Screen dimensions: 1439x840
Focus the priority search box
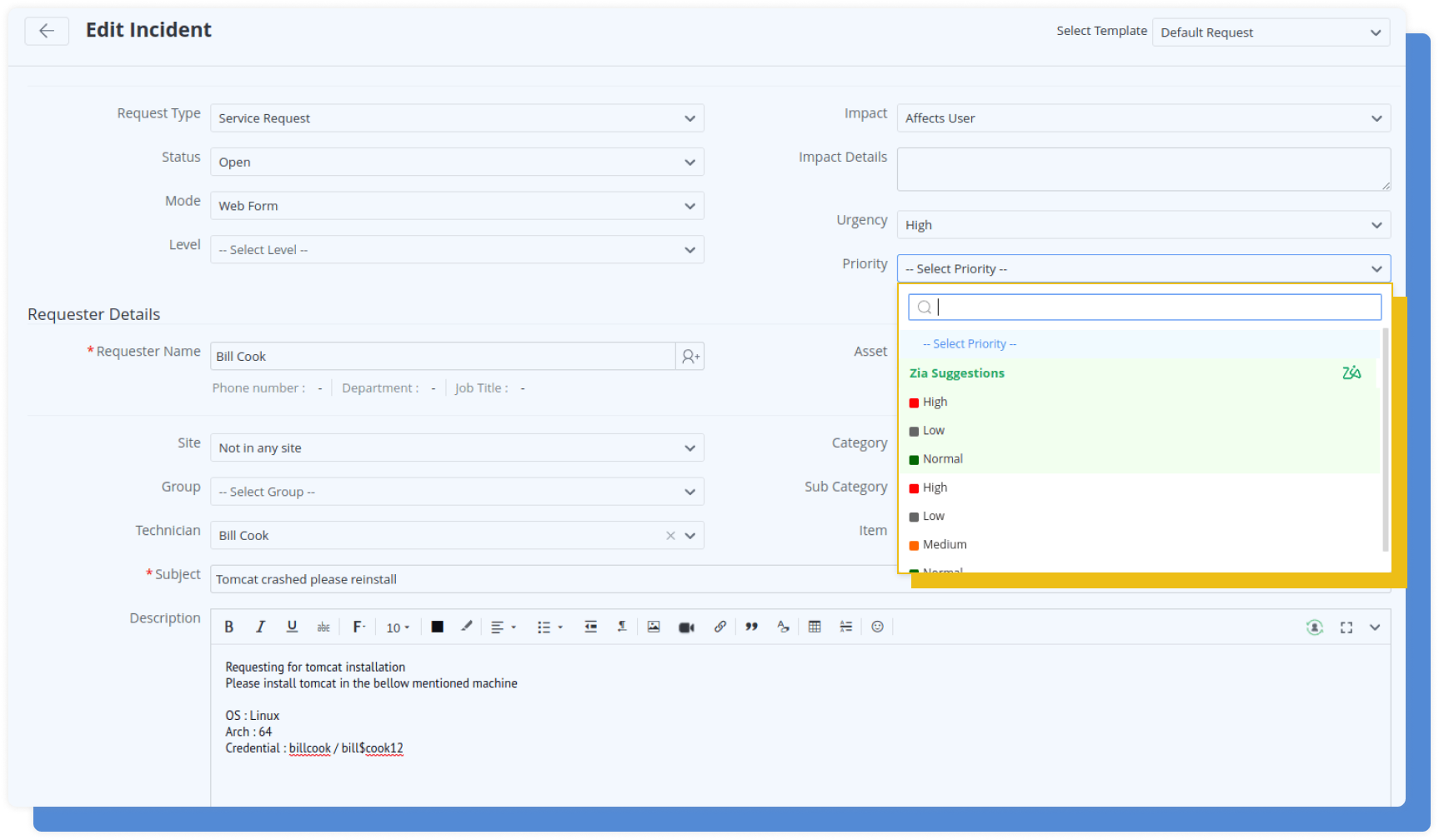(1145, 307)
